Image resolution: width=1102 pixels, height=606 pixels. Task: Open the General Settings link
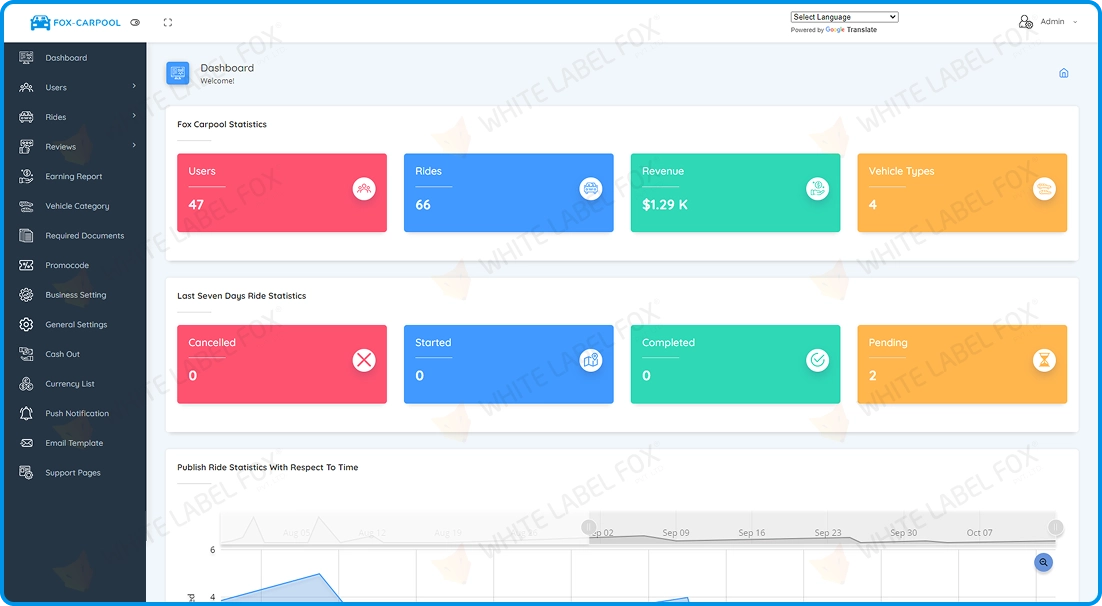76,325
